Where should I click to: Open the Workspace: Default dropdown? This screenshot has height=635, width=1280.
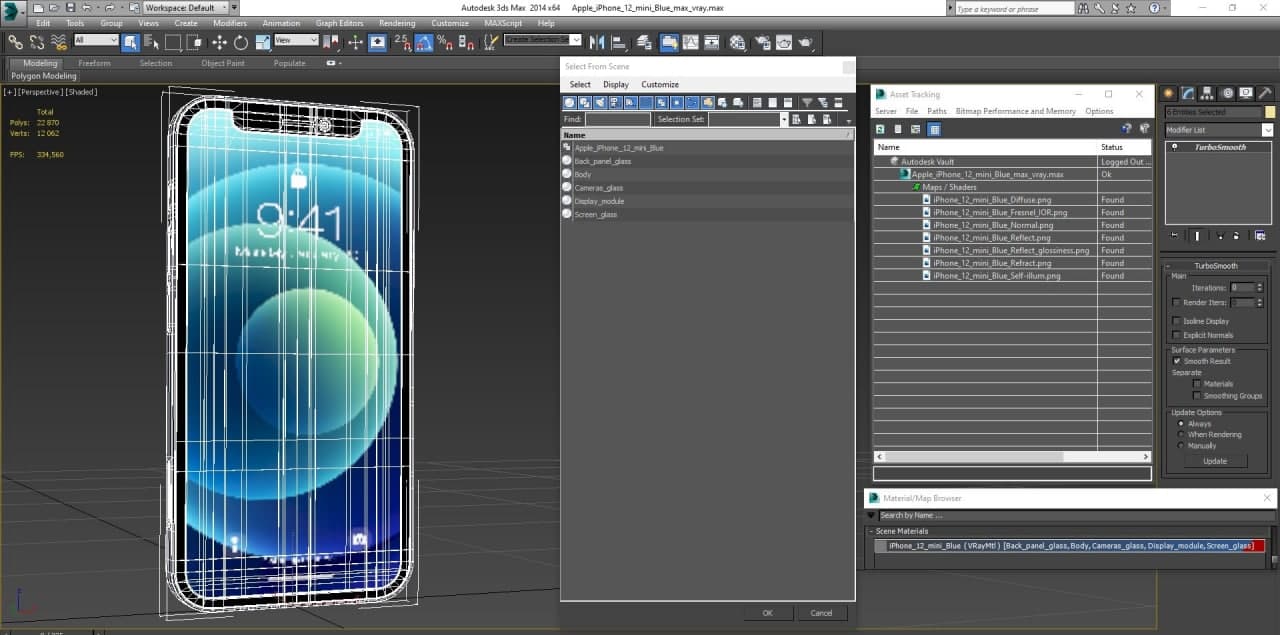[185, 7]
